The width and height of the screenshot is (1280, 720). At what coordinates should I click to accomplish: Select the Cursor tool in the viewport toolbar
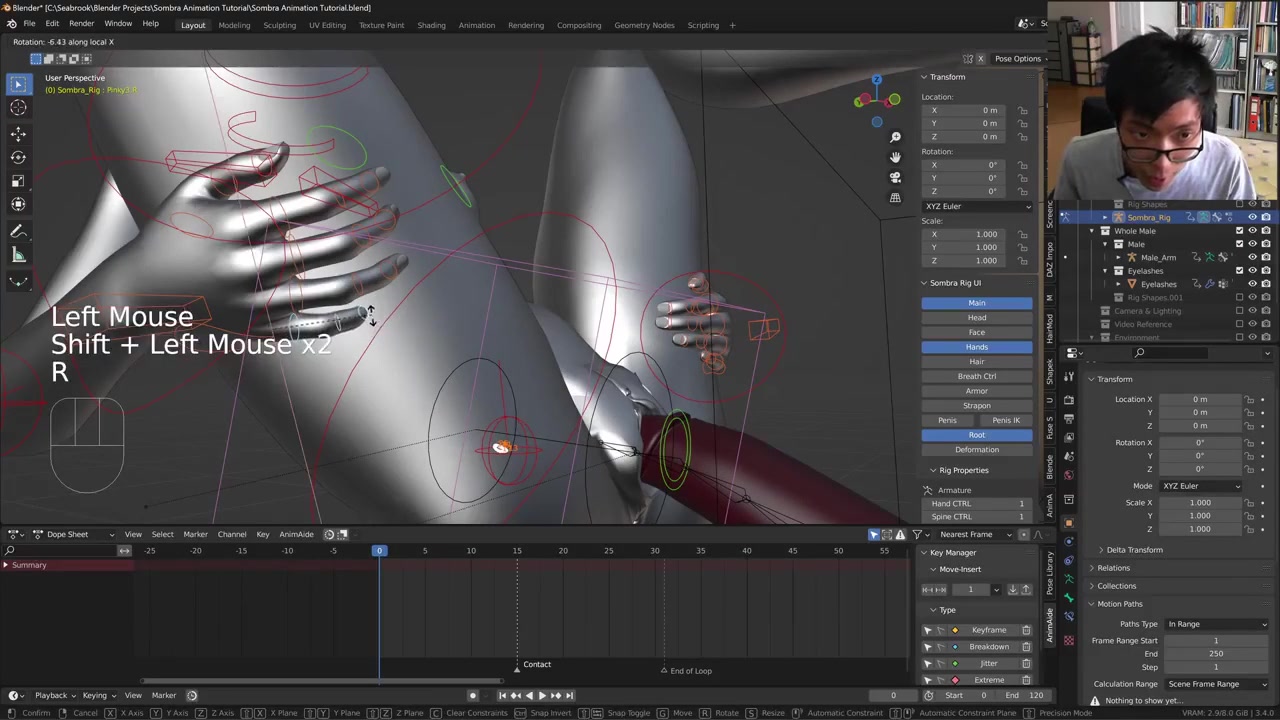click(18, 108)
